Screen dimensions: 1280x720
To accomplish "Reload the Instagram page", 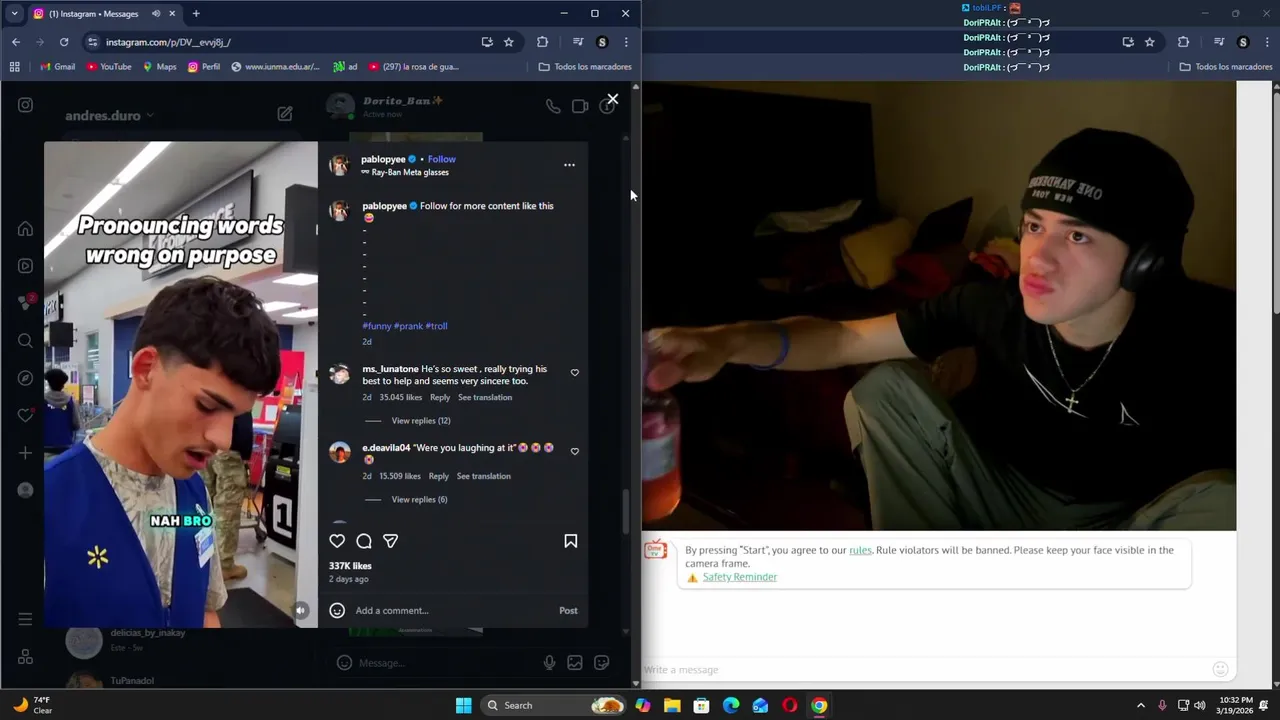I will (x=64, y=42).
